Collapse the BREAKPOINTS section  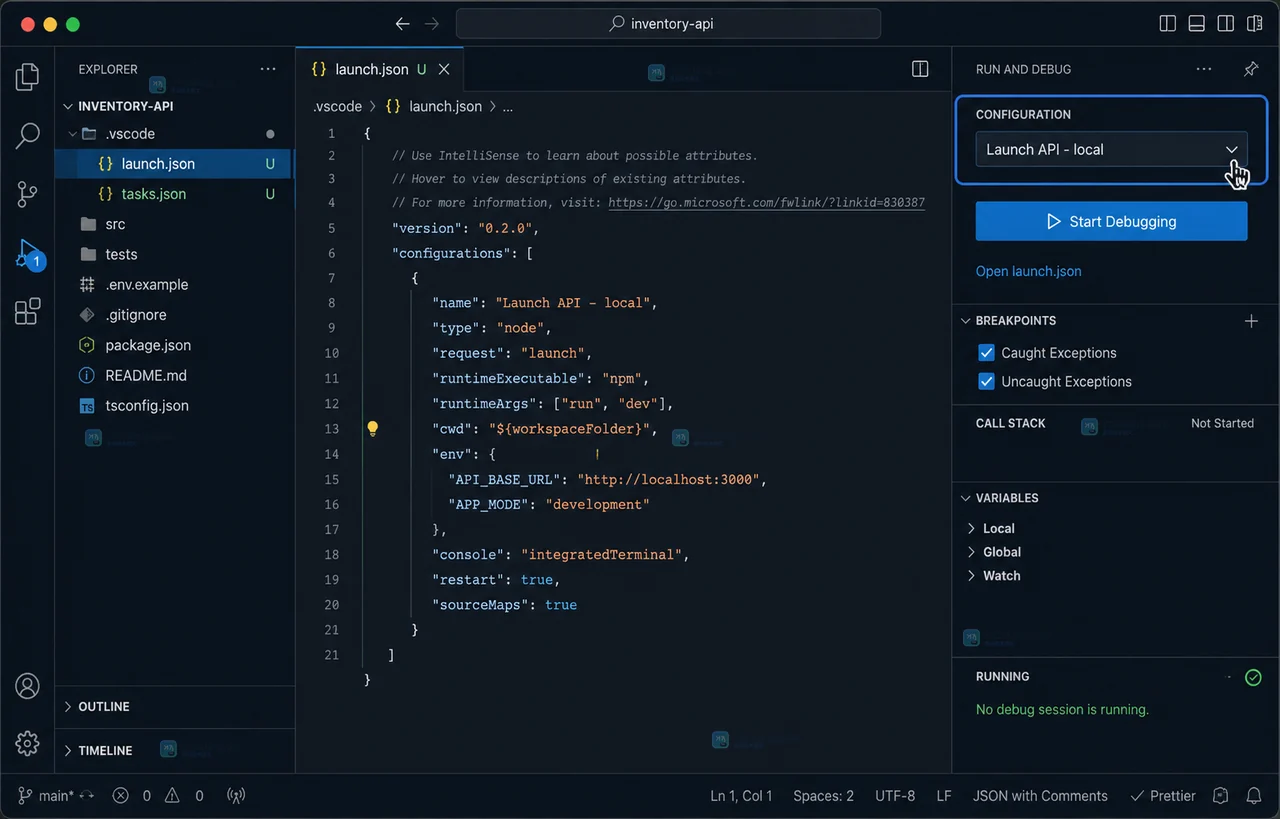tap(966, 321)
